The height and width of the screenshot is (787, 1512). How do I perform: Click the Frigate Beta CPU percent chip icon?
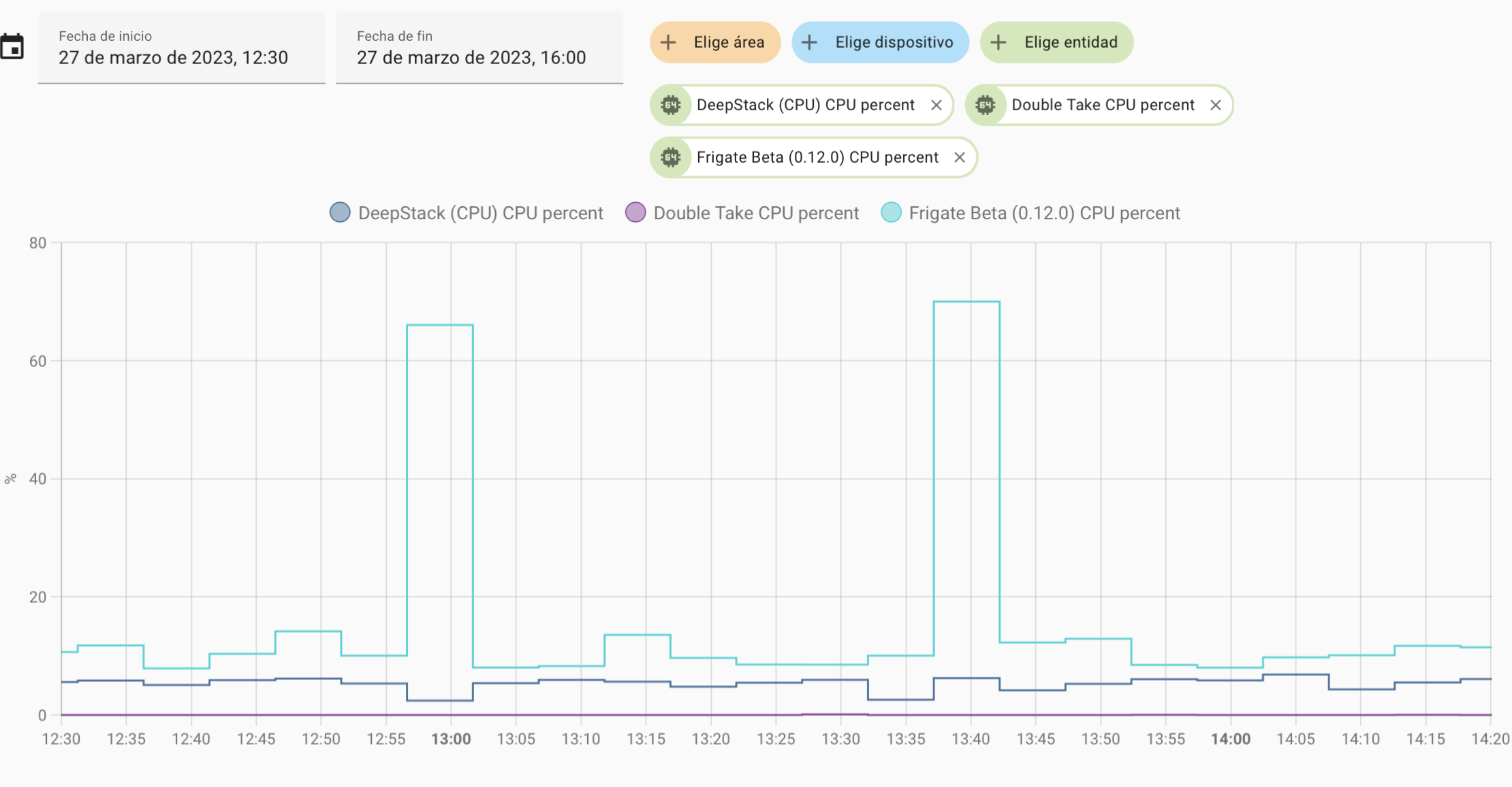click(671, 157)
